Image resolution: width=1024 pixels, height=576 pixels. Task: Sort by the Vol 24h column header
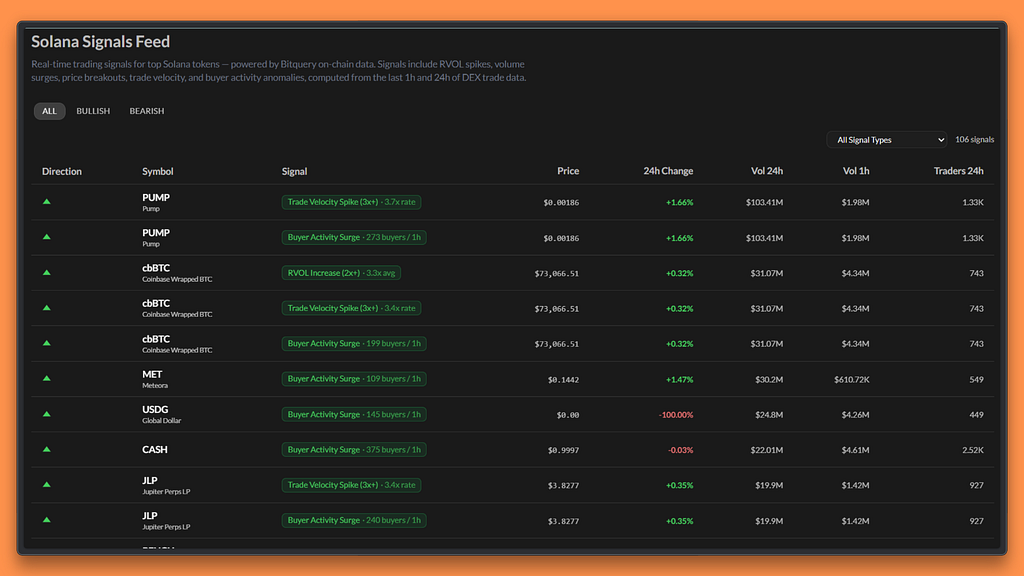[767, 171]
